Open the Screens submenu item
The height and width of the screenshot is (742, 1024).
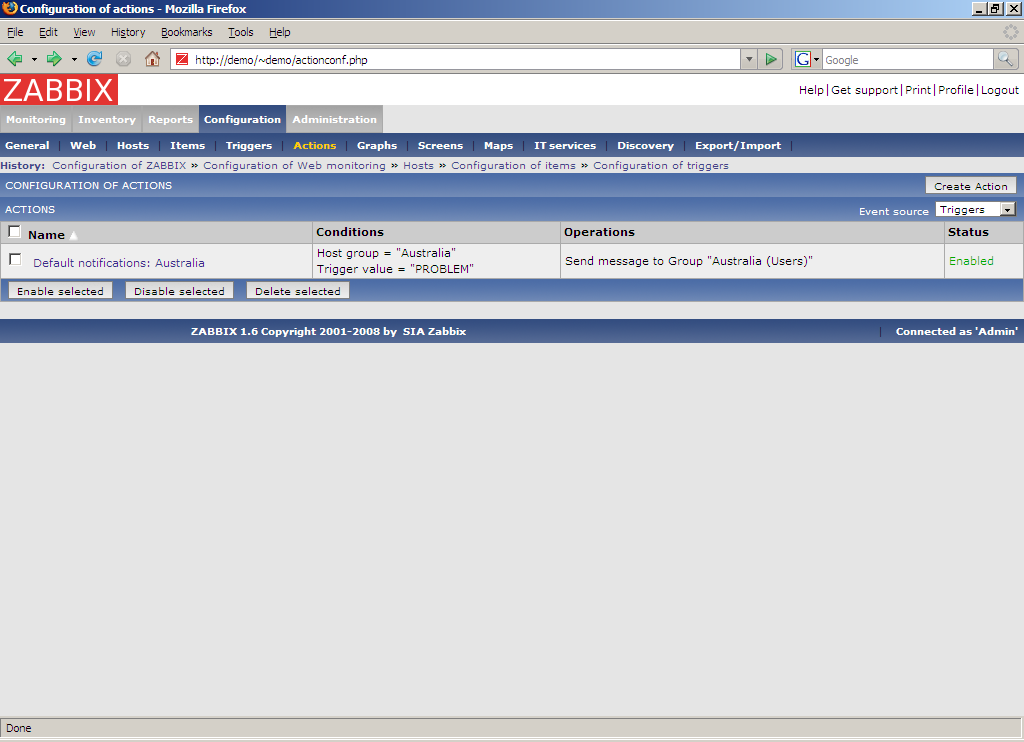click(x=440, y=146)
